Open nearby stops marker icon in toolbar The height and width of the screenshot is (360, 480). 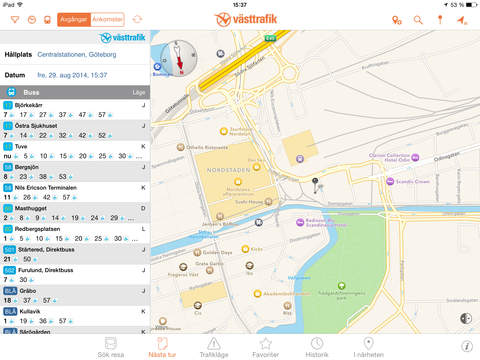tap(396, 20)
